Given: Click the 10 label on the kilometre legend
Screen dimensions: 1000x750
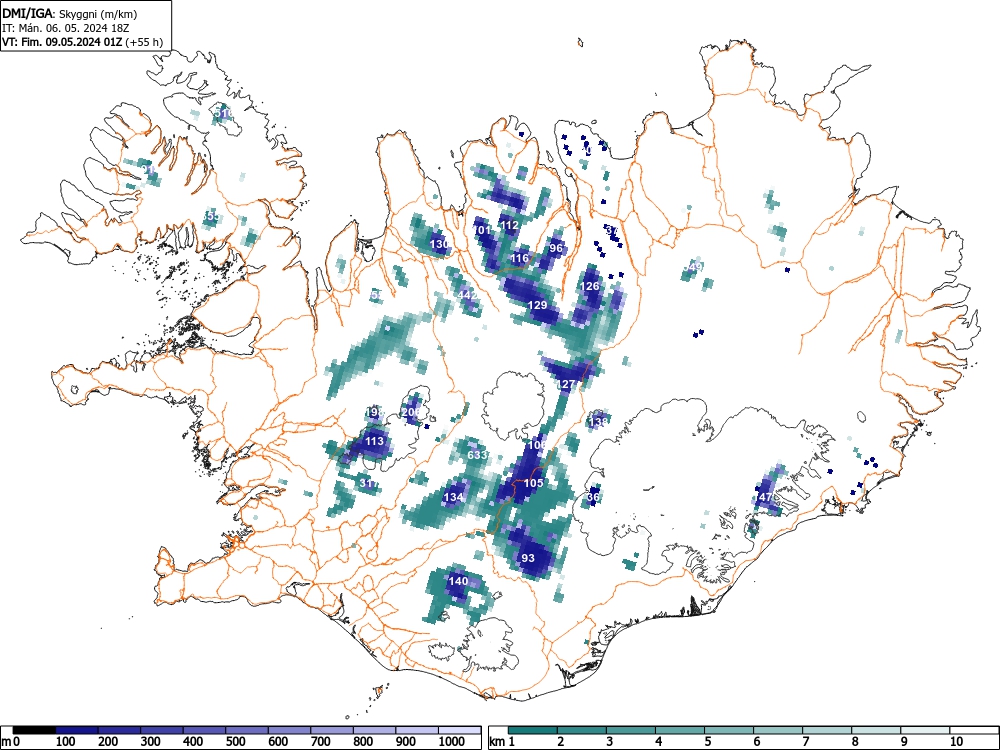Looking at the screenshot, I should (x=956, y=741).
